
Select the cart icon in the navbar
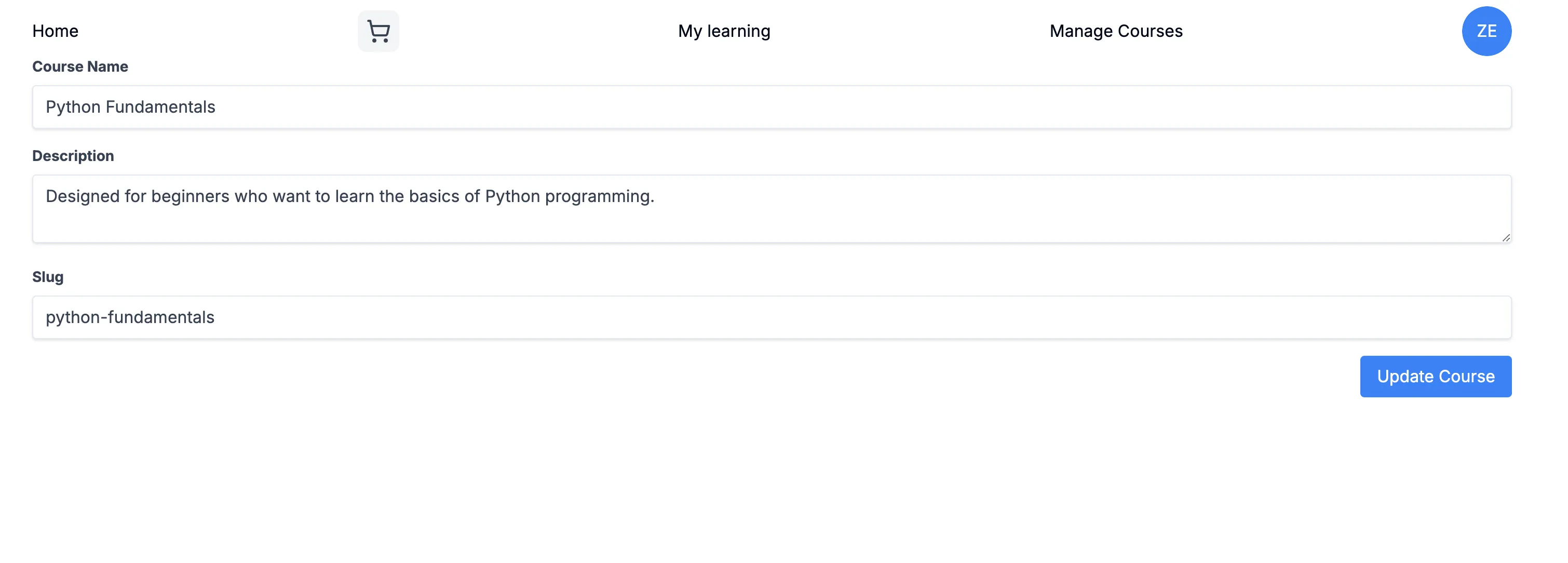(x=377, y=31)
